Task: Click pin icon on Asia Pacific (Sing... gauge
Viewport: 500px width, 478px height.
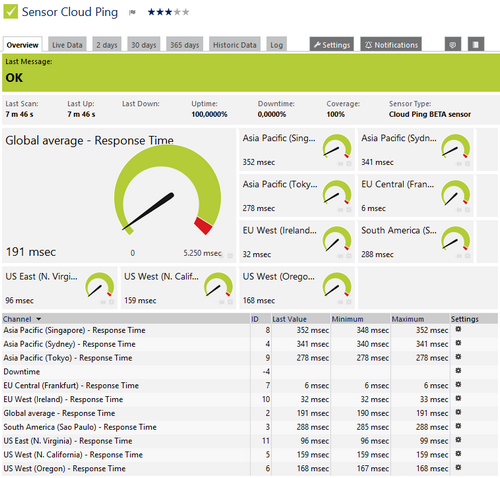Action: point(340,164)
